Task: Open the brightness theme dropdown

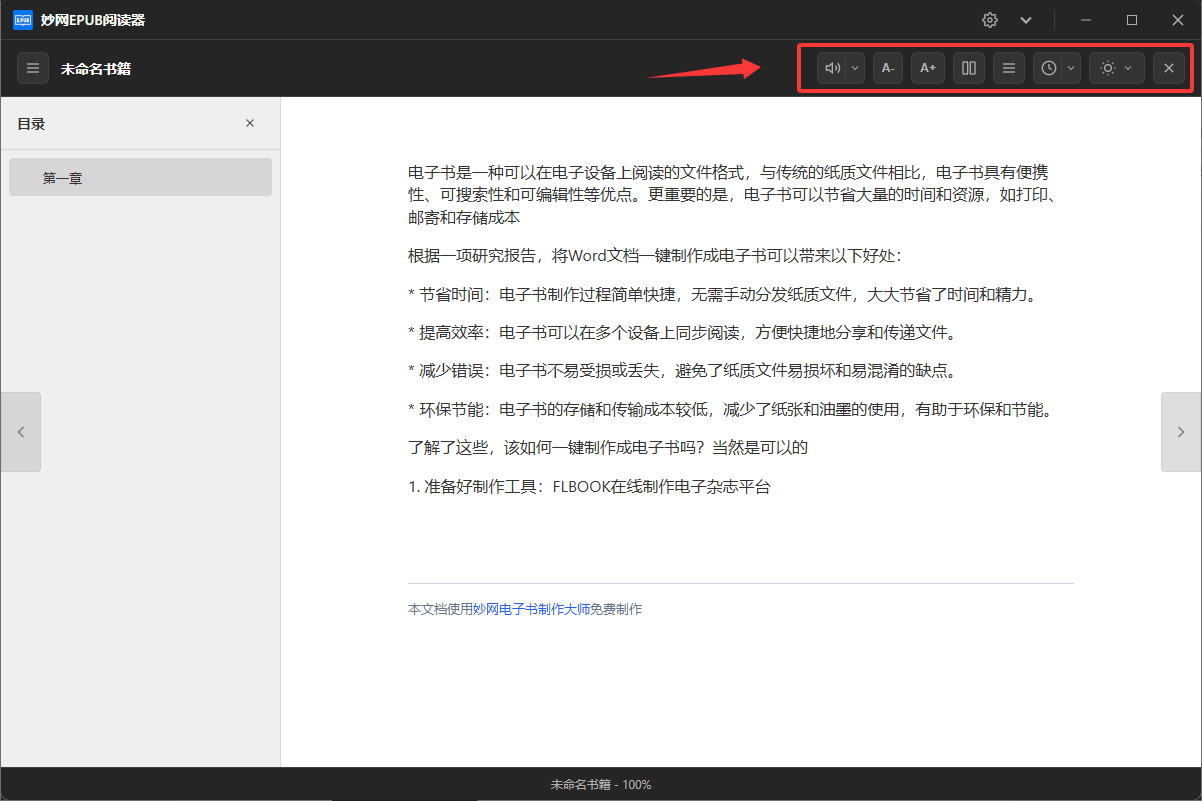Action: [x=1116, y=68]
